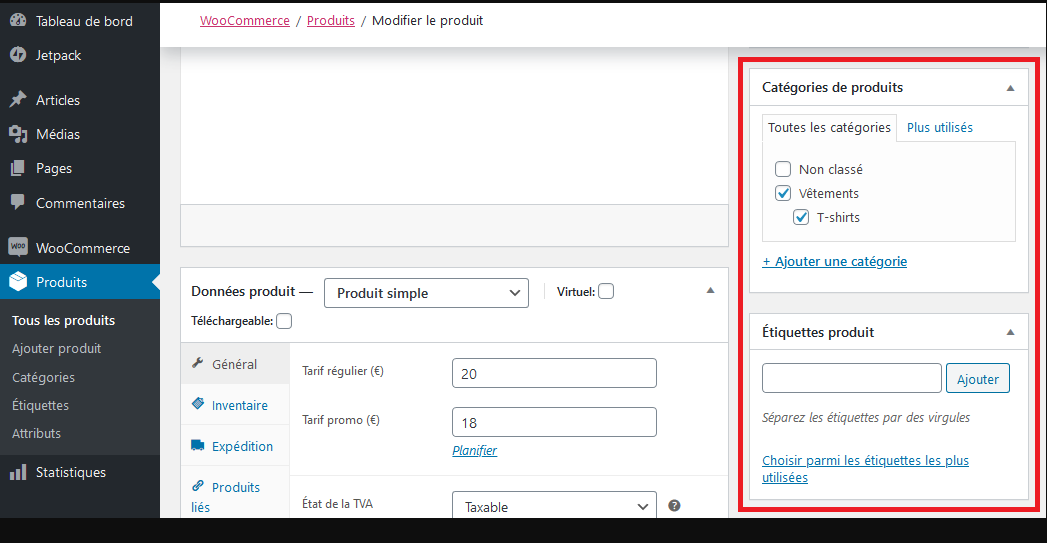Click the Articles pushpin icon

tap(18, 100)
